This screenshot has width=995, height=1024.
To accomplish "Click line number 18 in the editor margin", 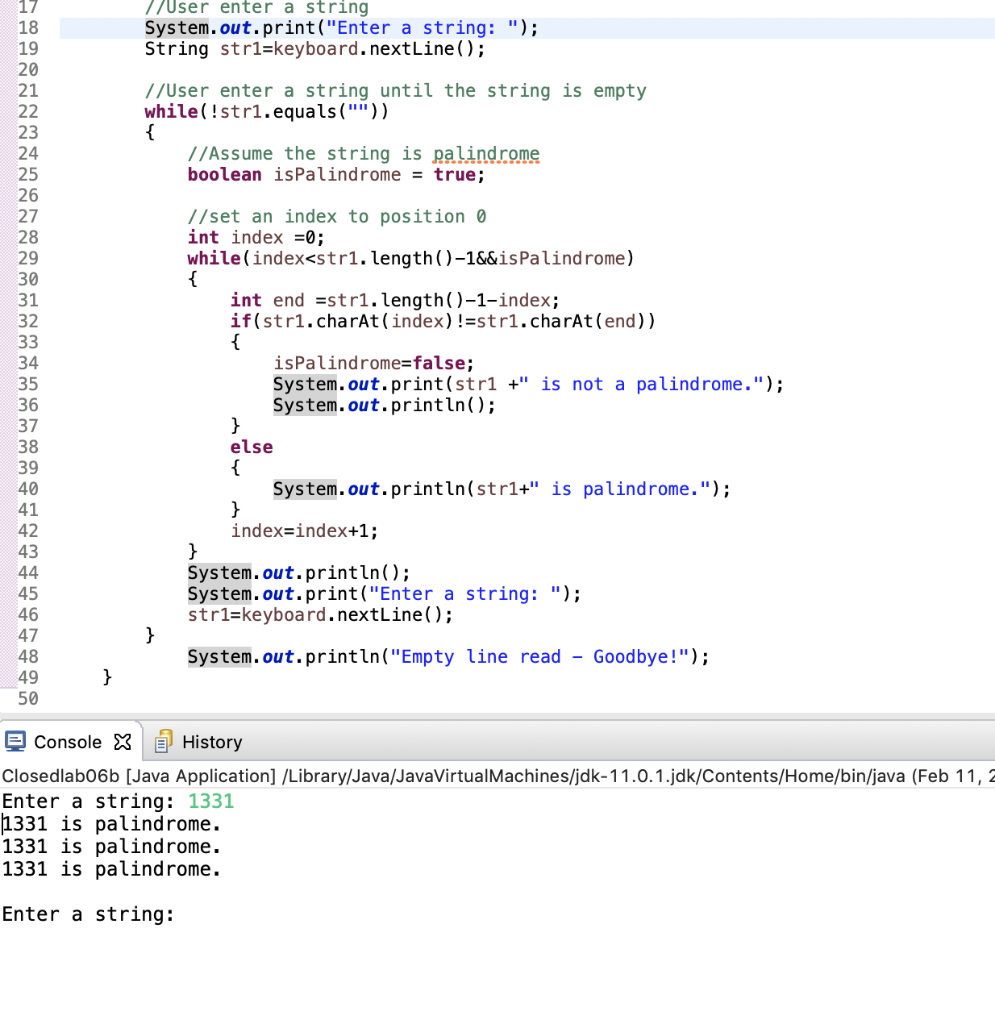I will pos(27,27).
